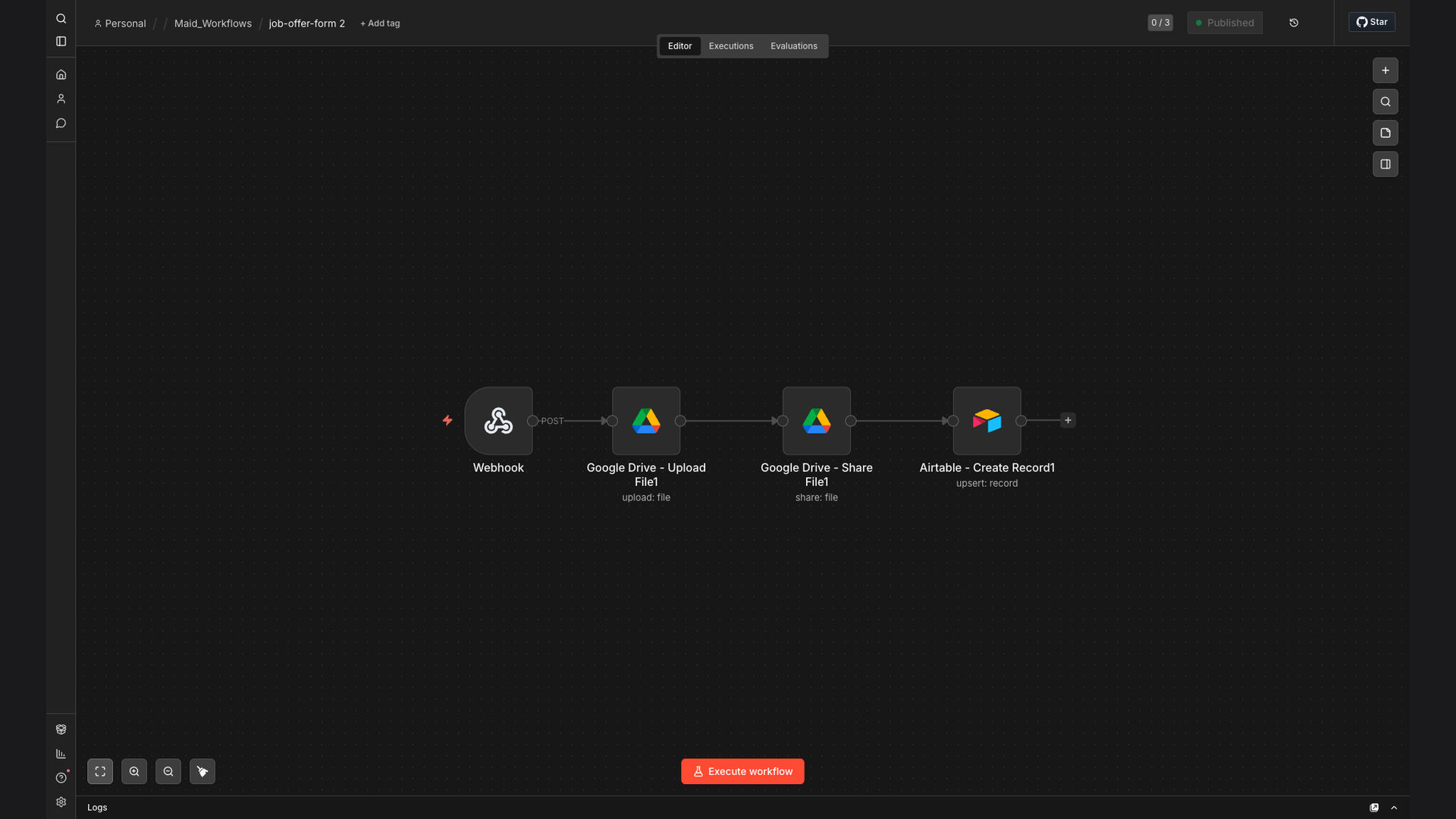1456x819 pixels.
Task: Open focus panel icon button
Action: click(x=1385, y=164)
